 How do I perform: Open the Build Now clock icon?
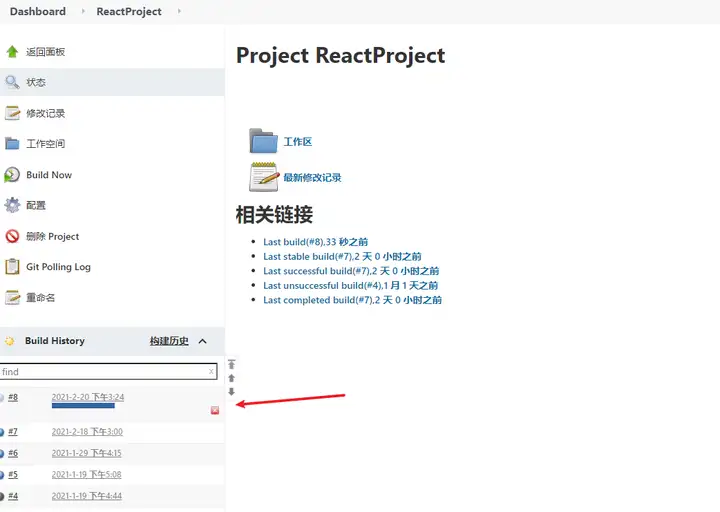point(12,175)
